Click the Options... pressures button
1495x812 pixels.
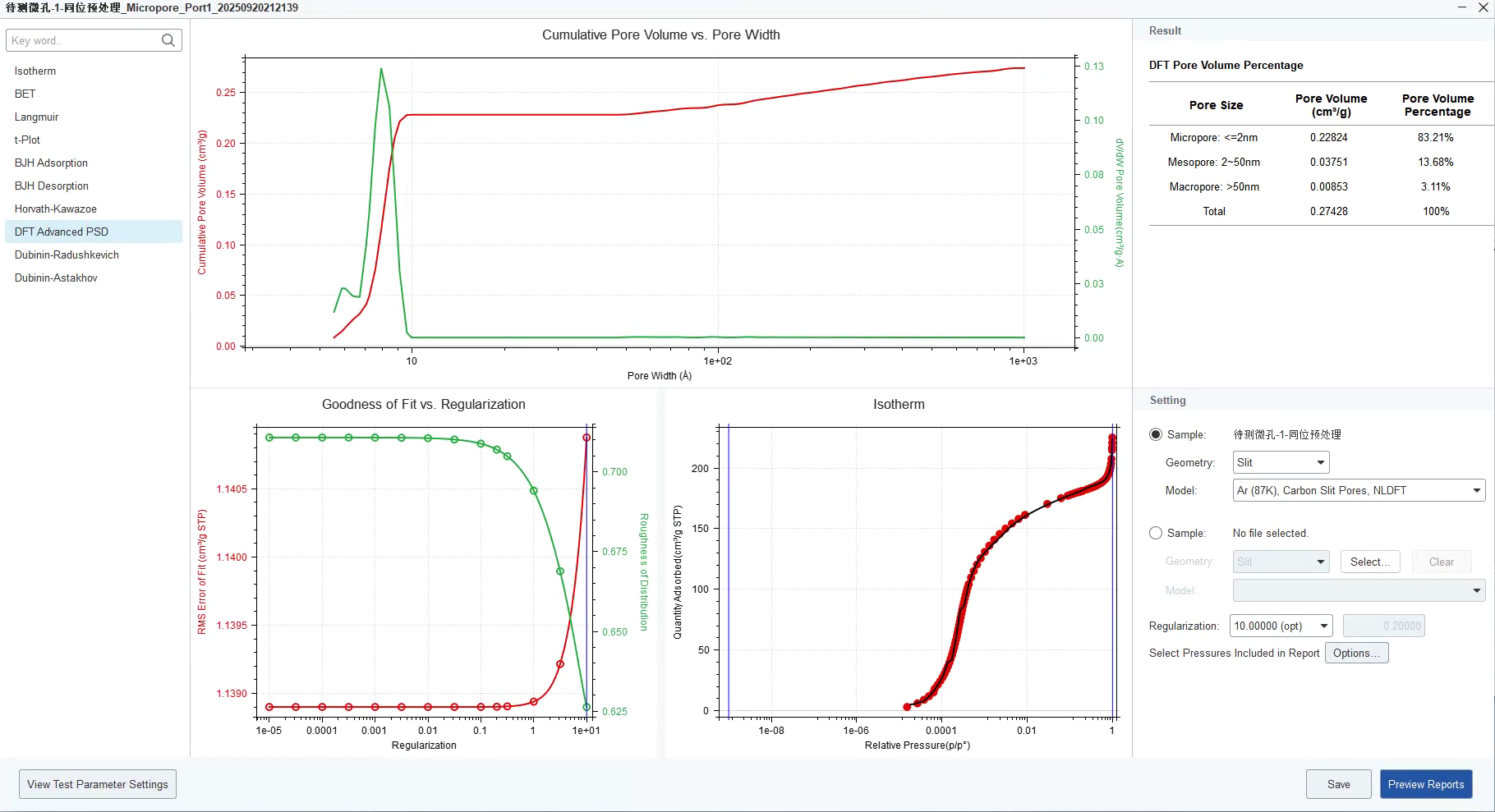(x=1356, y=653)
